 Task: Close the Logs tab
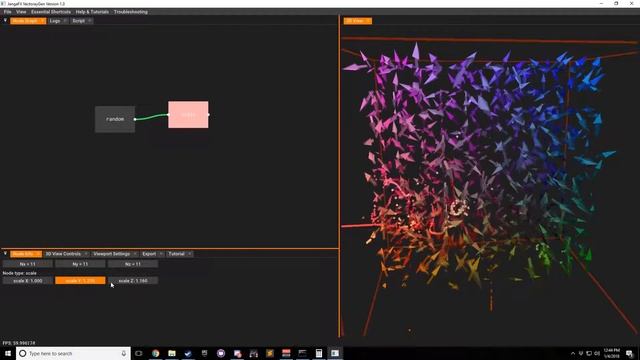coord(65,21)
